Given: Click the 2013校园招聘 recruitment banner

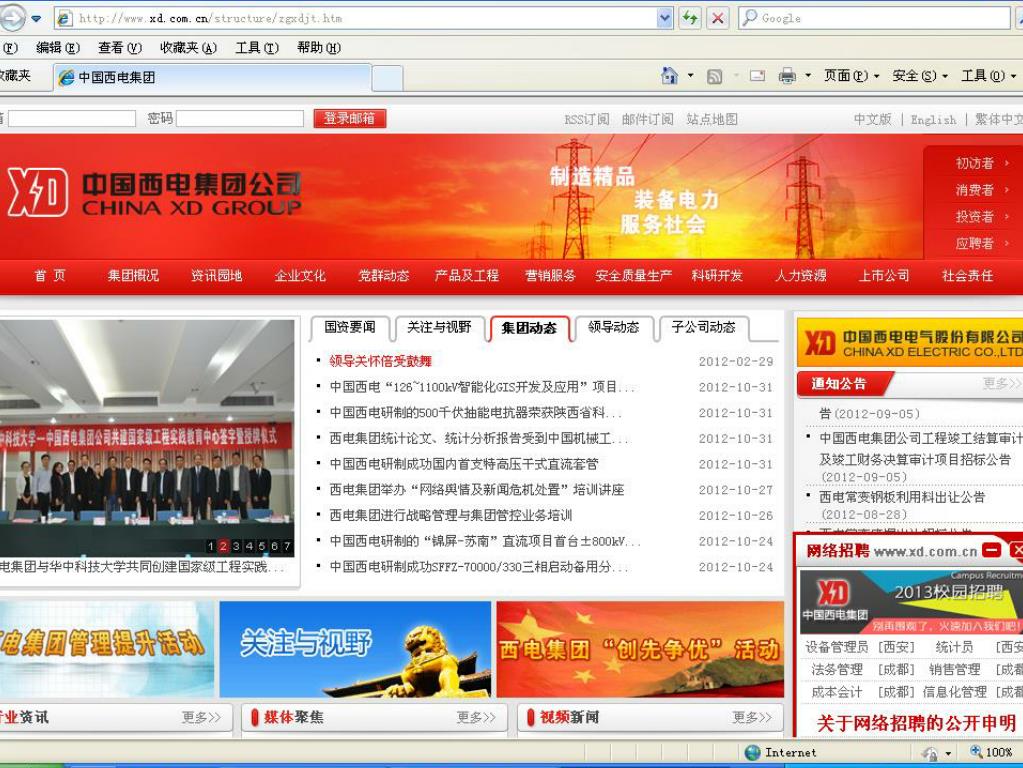Looking at the screenshot, I should 911,602.
